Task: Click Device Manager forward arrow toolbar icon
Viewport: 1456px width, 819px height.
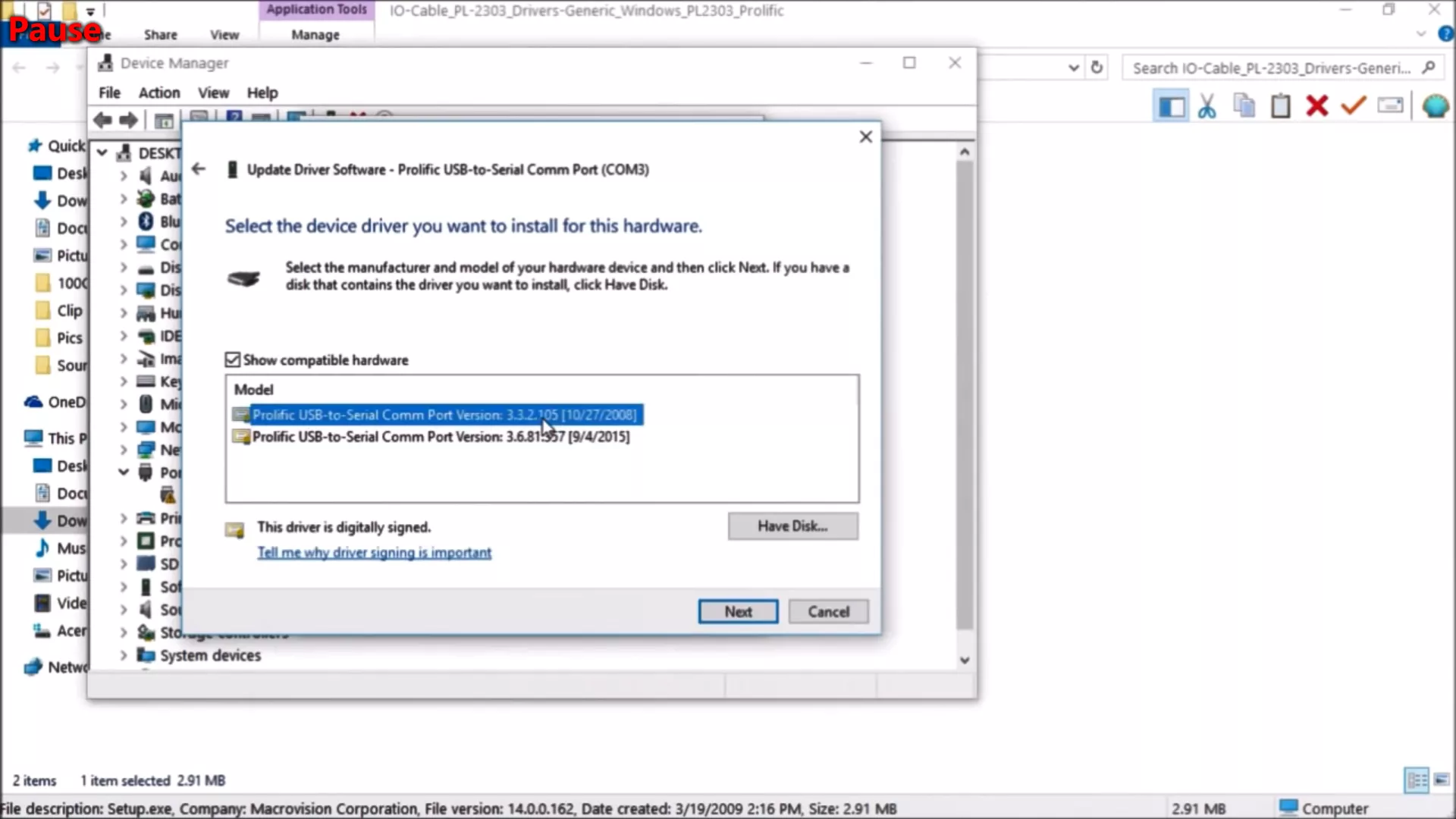Action: [129, 120]
